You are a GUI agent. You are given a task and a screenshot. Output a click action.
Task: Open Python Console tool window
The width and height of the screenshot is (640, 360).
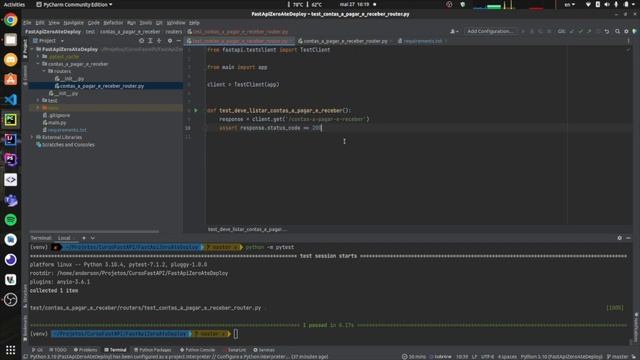[198, 350]
